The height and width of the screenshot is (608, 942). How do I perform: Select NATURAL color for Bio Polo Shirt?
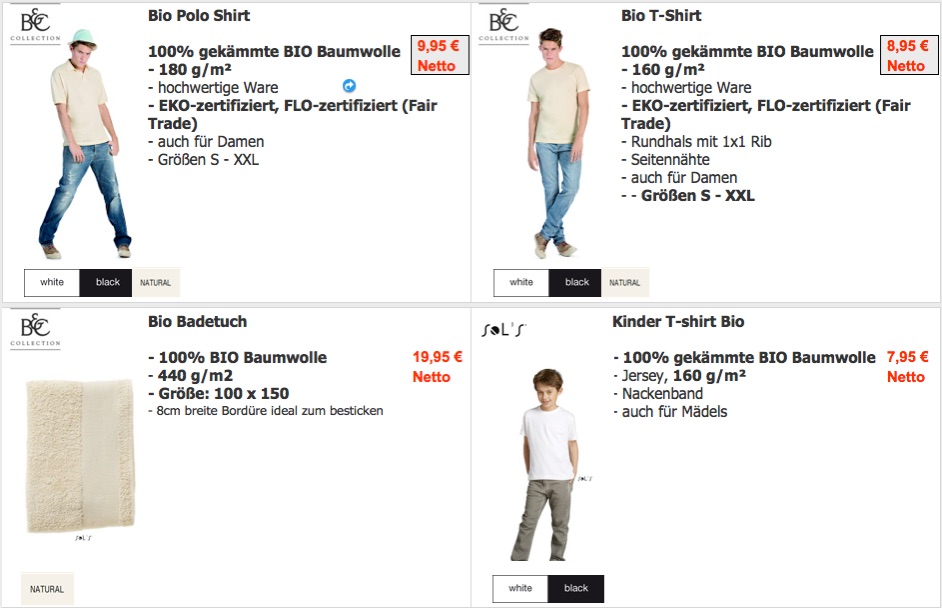(x=156, y=282)
